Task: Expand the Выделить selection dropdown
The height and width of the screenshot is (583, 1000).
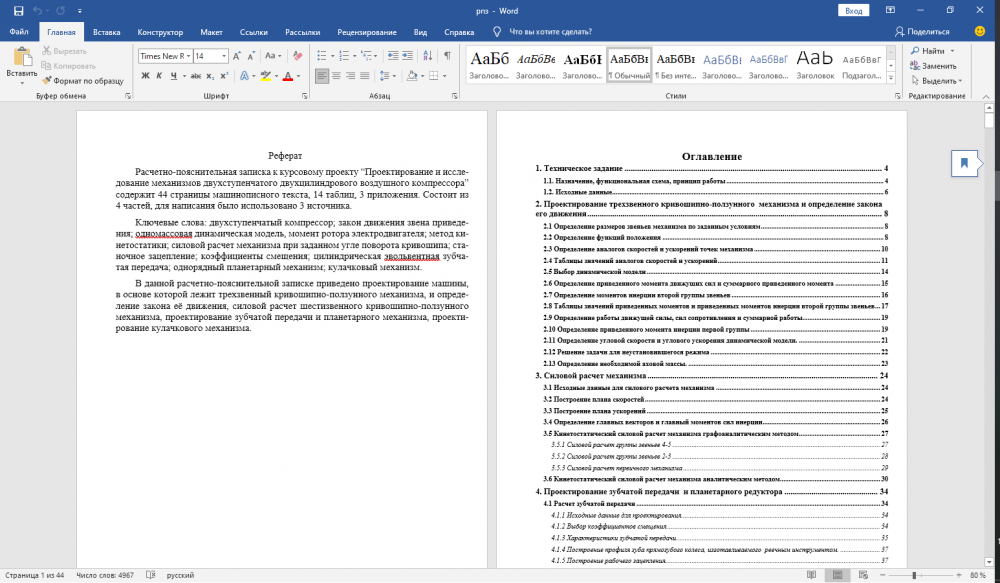Action: tap(960, 81)
